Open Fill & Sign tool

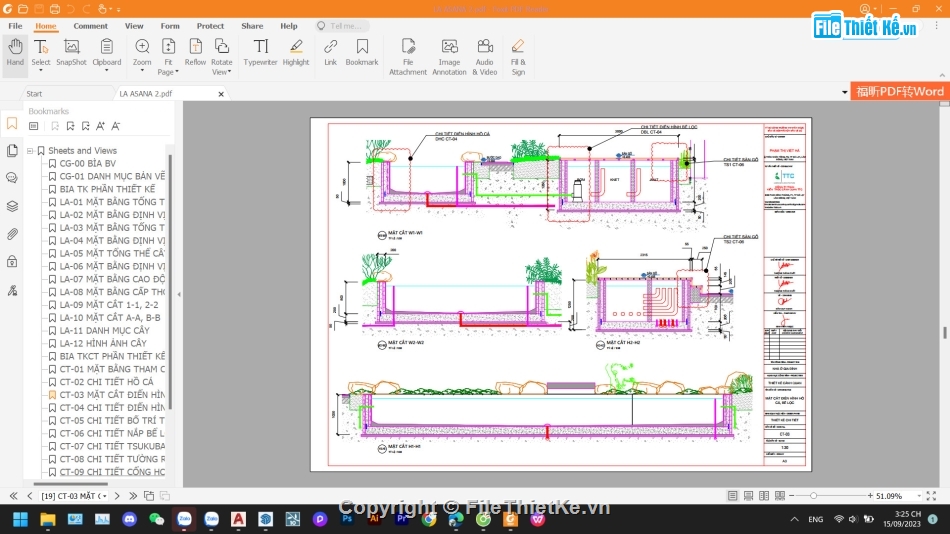(x=518, y=57)
